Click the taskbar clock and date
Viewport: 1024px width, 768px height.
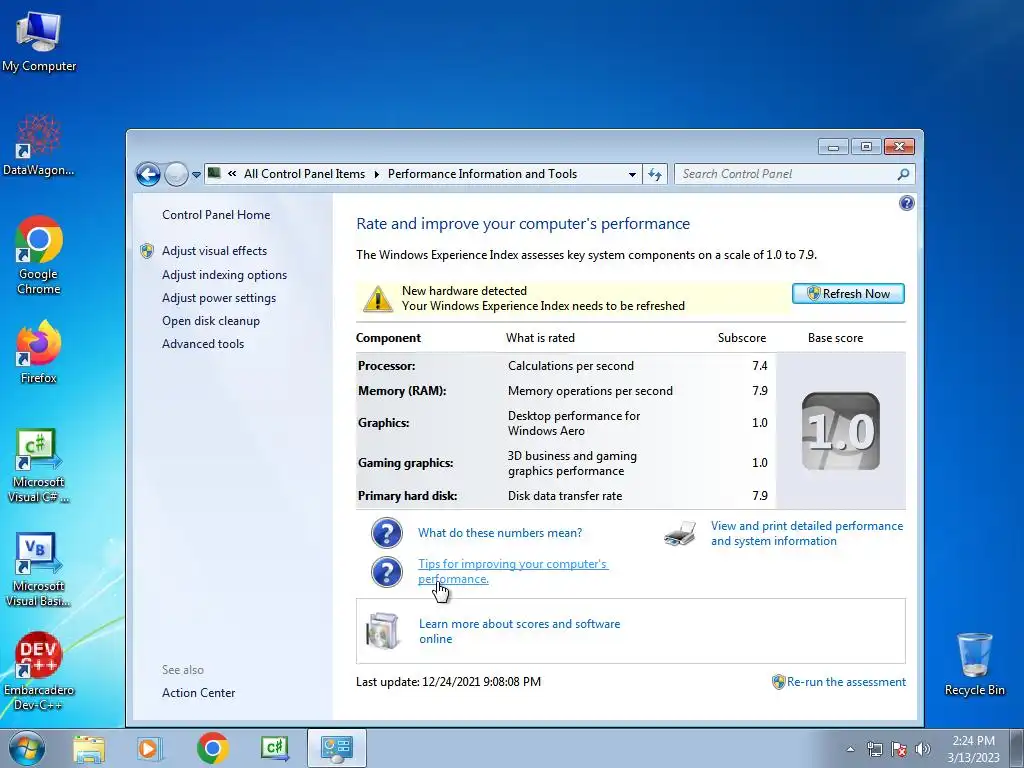click(973, 749)
